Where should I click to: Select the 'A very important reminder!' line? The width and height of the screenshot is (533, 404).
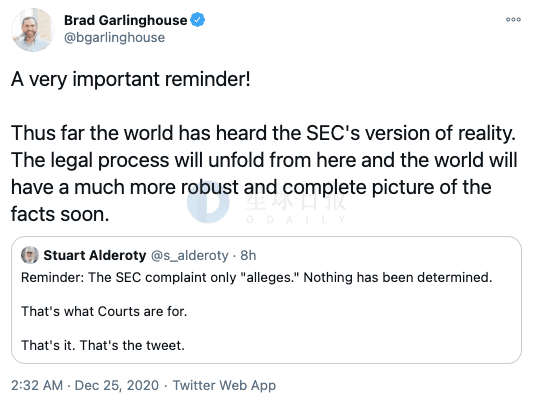coord(131,80)
